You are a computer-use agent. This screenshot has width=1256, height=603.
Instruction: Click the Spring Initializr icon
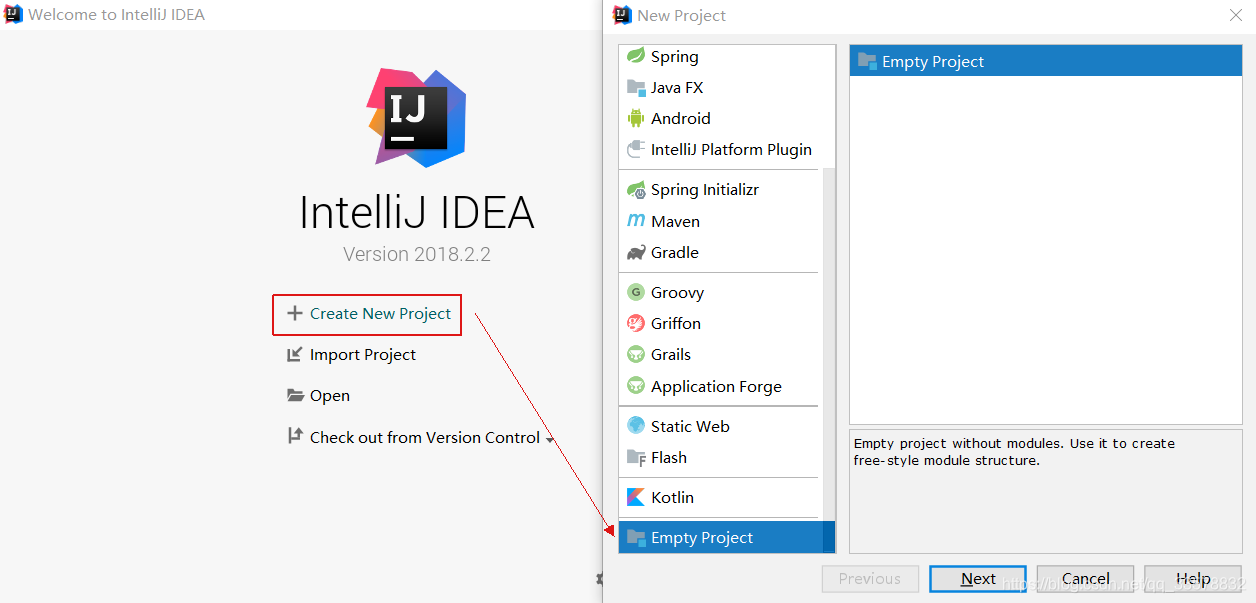635,189
